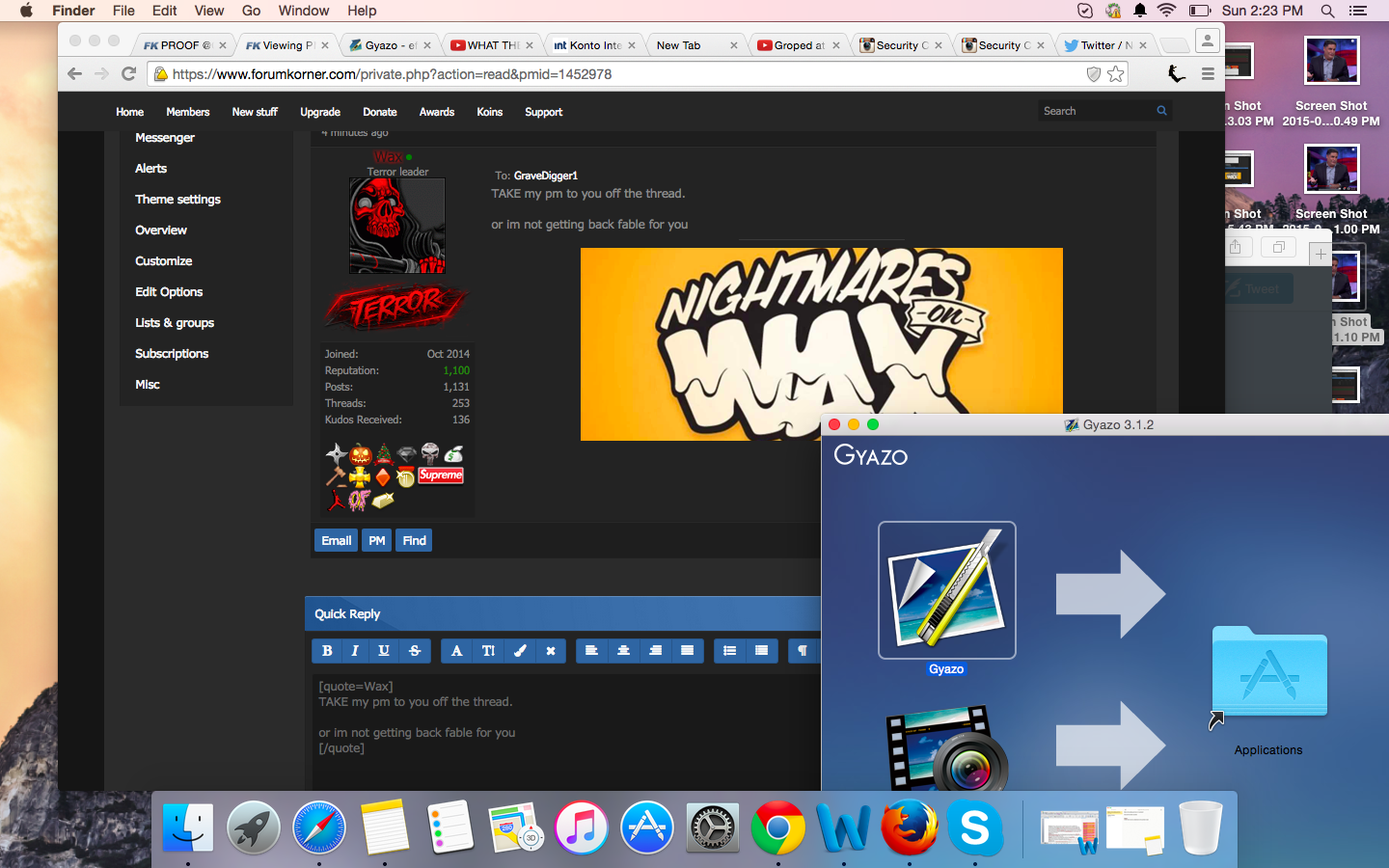Insert a numbered list in reply
The width and height of the screenshot is (1389, 868).
click(x=761, y=651)
